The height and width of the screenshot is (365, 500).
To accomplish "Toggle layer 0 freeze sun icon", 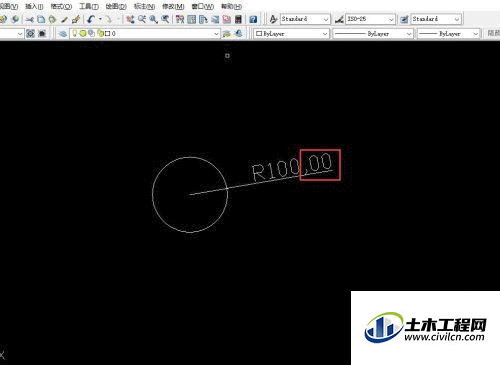I will tap(83, 33).
